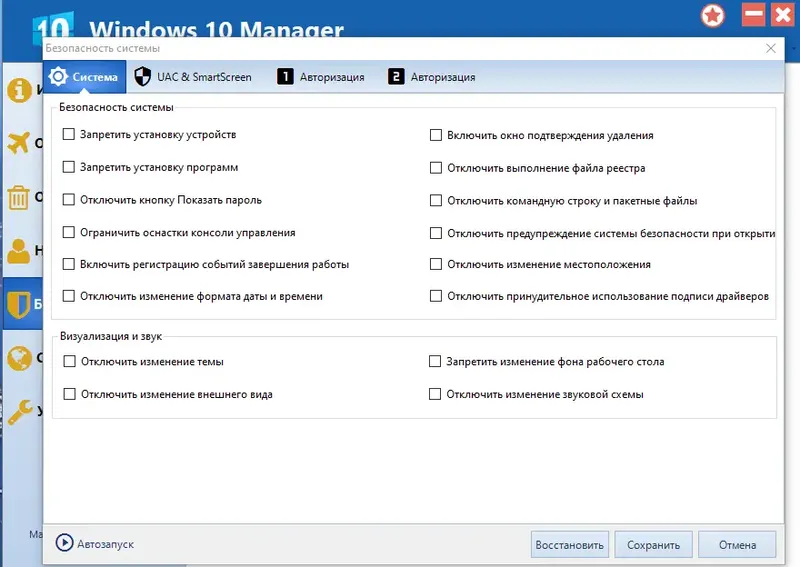Toggle Отключить предупреждение системы безопасности checkbox
Image resolution: width=800 pixels, height=567 pixels.
[436, 233]
